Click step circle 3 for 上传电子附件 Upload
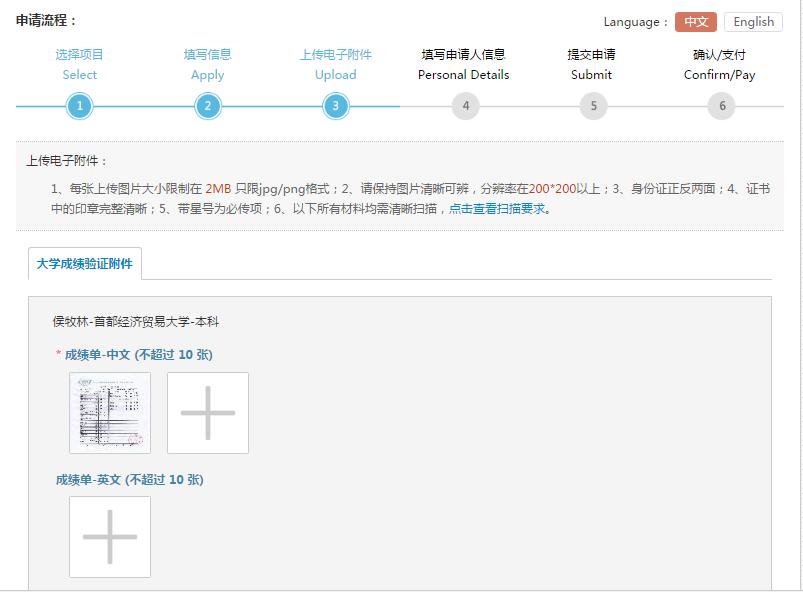The image size is (803, 592). pyautogui.click(x=336, y=104)
